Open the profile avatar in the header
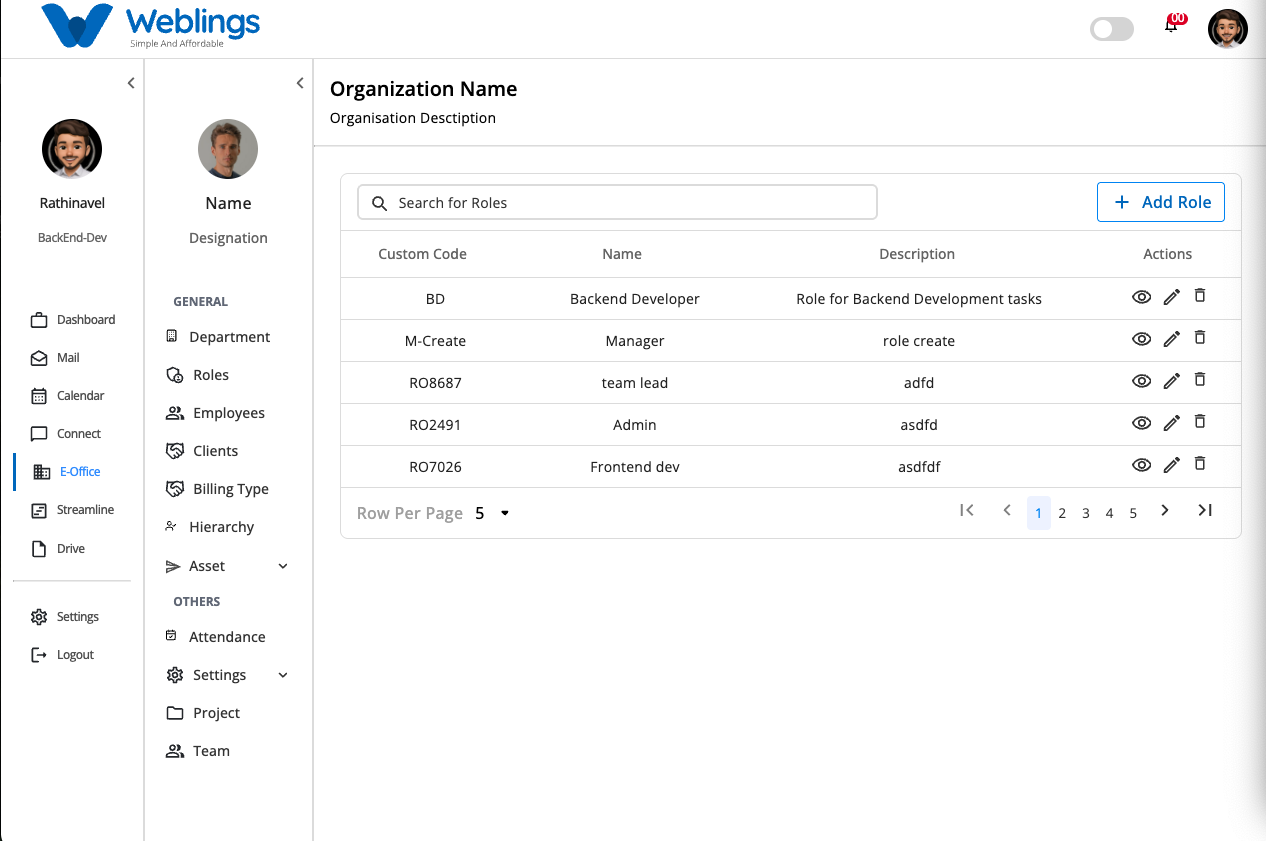Screen dimensions: 1266x841 click(x=1228, y=29)
